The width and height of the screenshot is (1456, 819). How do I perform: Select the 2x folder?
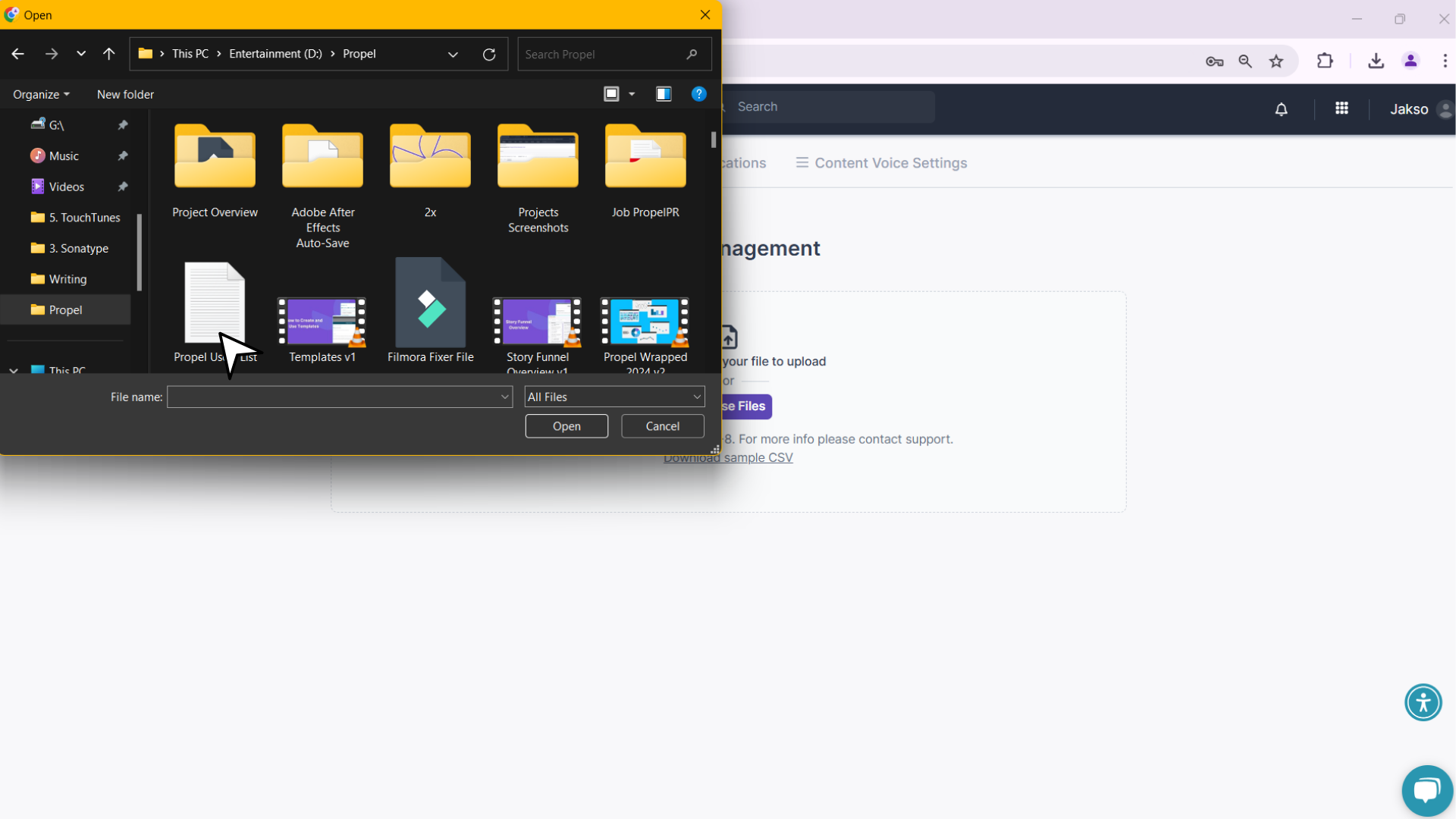[430, 171]
